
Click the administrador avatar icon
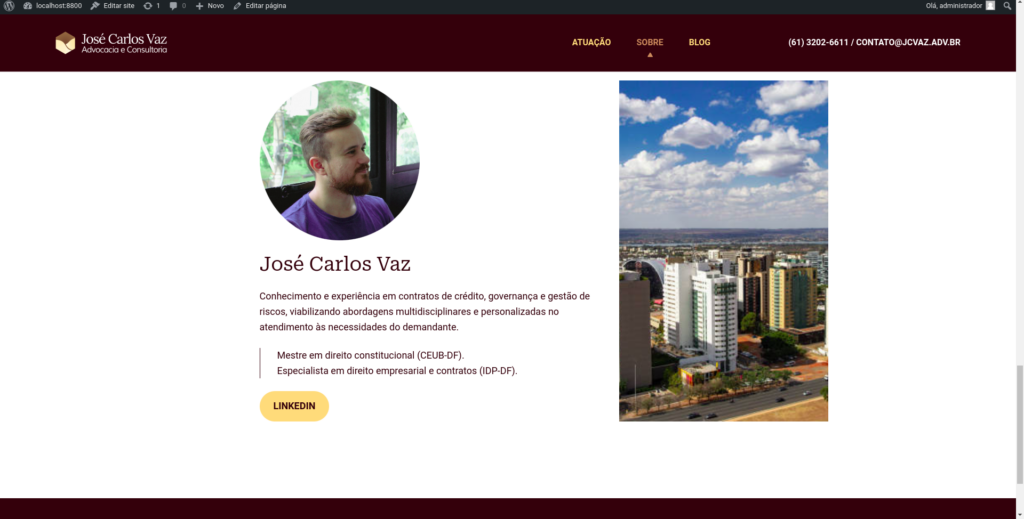pos(990,6)
